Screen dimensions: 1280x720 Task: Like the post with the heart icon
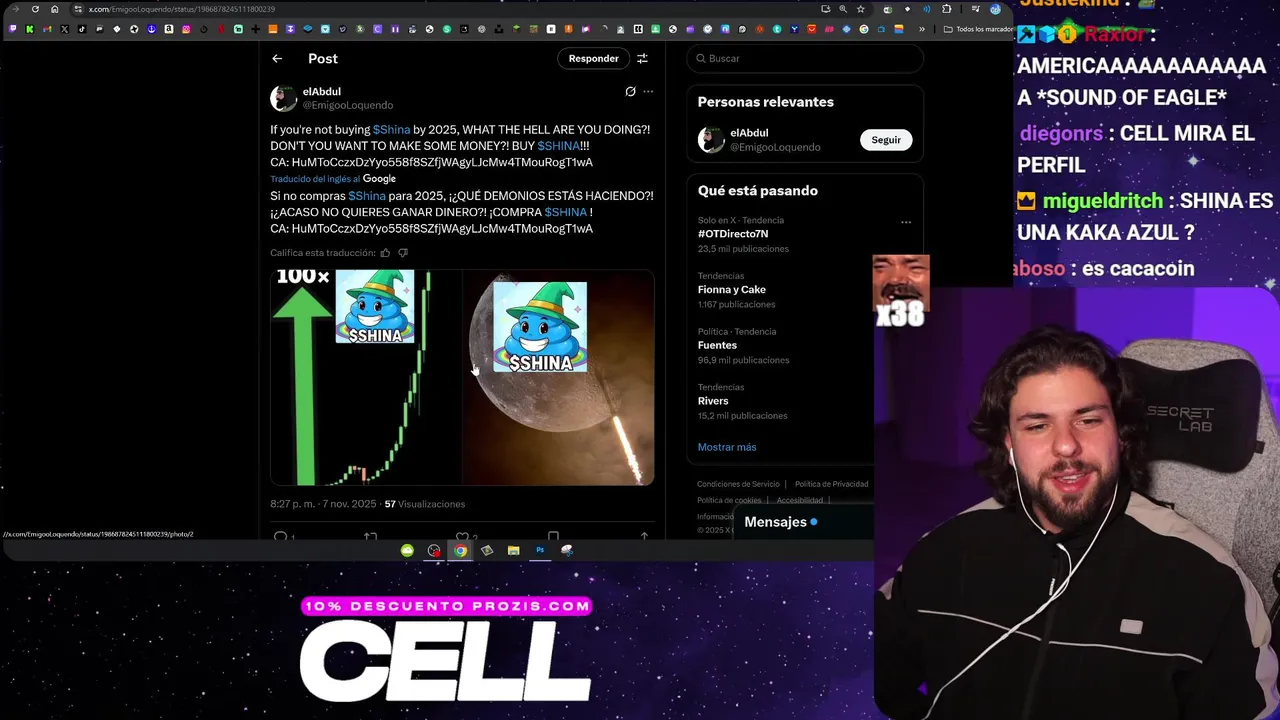(462, 536)
